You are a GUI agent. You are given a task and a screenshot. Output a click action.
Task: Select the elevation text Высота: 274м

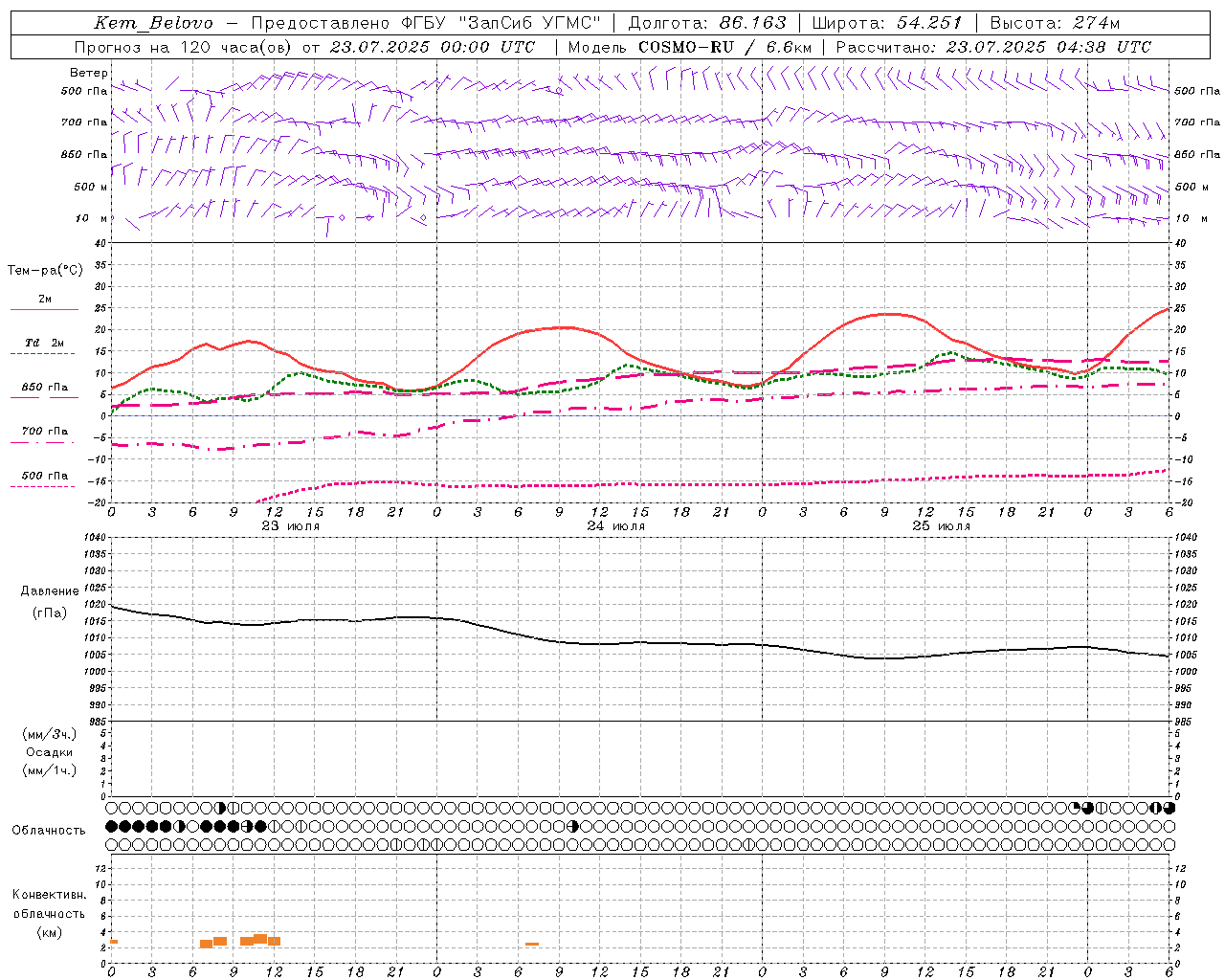pyautogui.click(x=1055, y=23)
